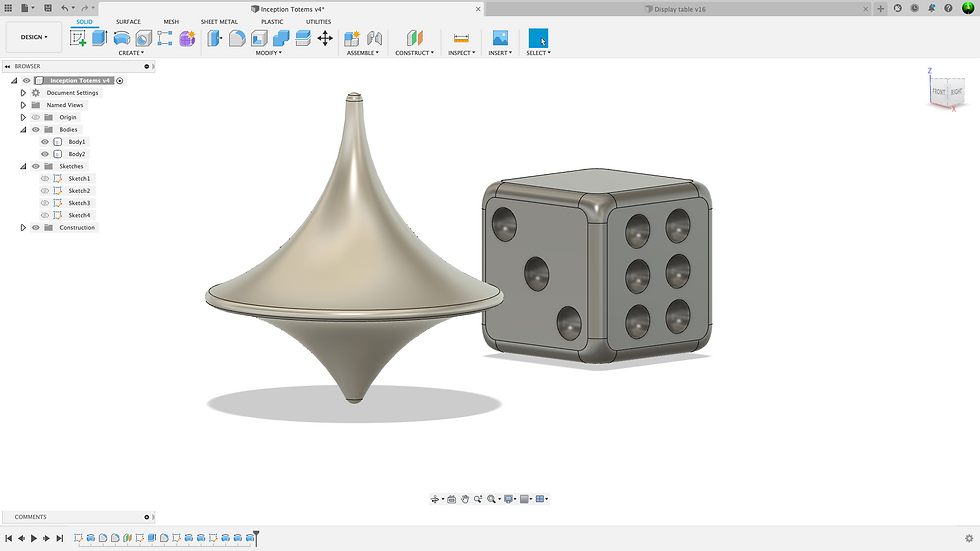Activate the Inception Totems v4 component radio button
The image size is (980, 551).
pyautogui.click(x=120, y=81)
